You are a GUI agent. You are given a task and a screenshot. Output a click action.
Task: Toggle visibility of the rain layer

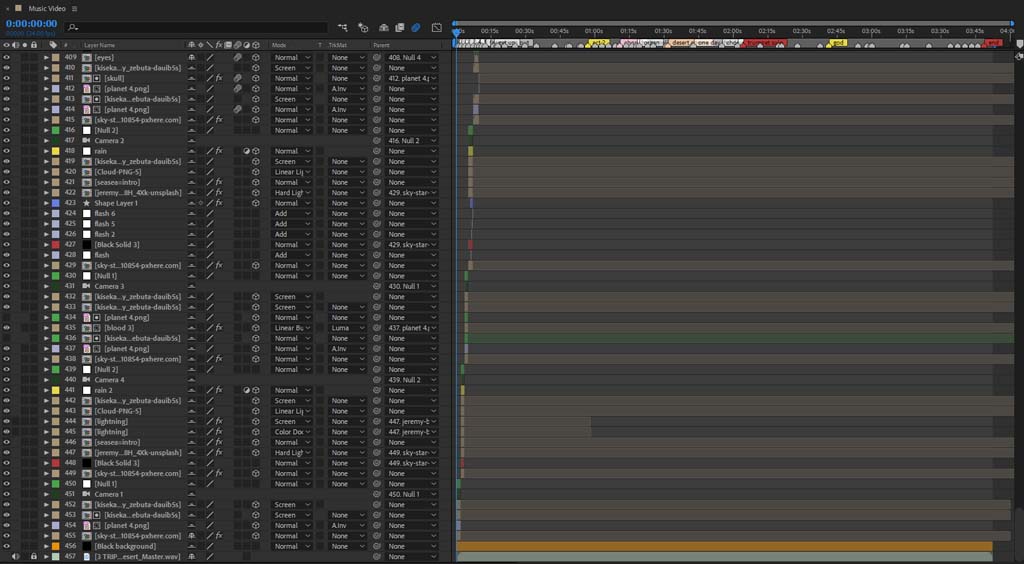coord(7,151)
